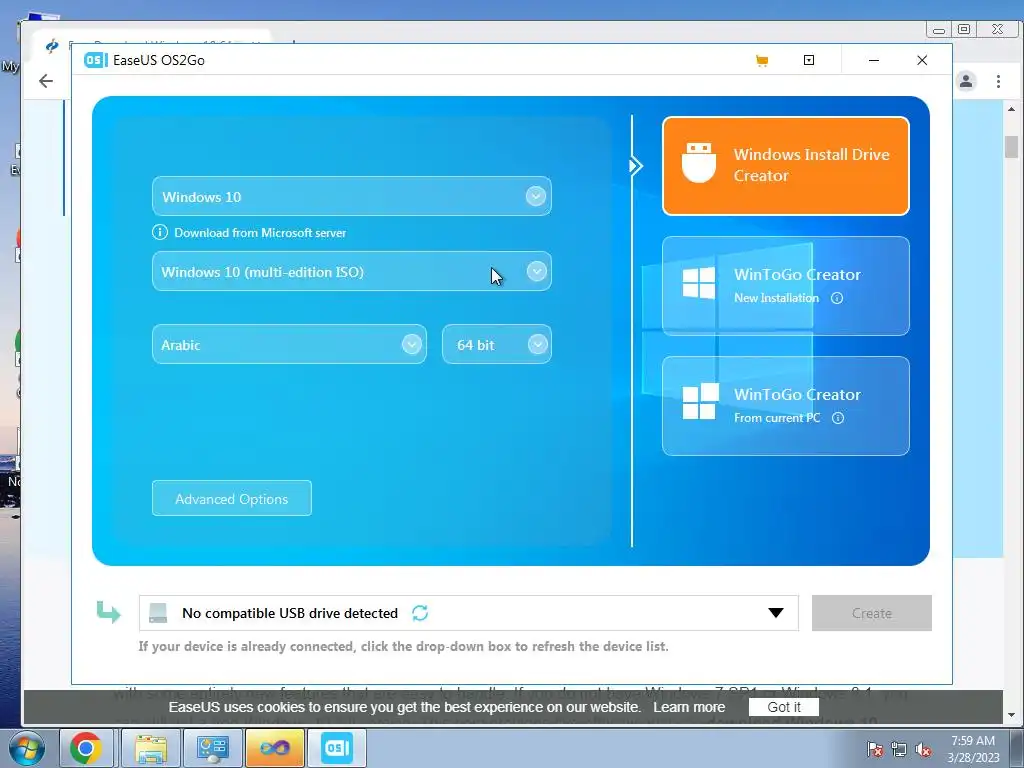Switch to the orange infinity taskbar app
Viewport: 1024px width, 768px height.
274,748
